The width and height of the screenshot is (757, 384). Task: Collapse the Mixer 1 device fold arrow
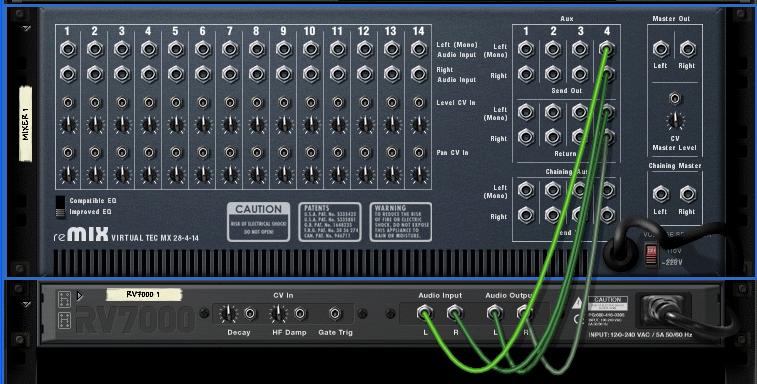26,28
